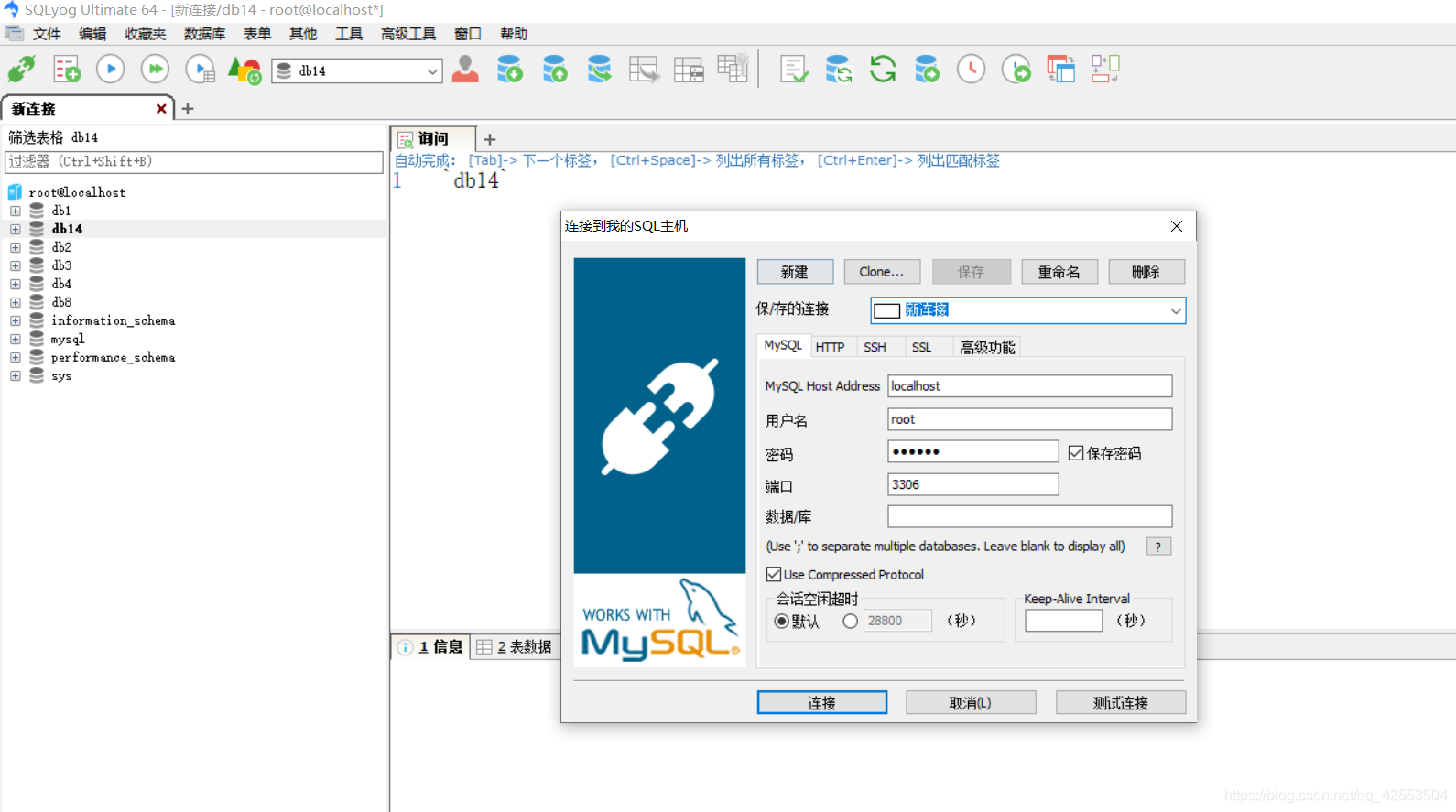This screenshot has width=1456, height=812.
Task: Click the 取消(L) button
Action: [971, 702]
